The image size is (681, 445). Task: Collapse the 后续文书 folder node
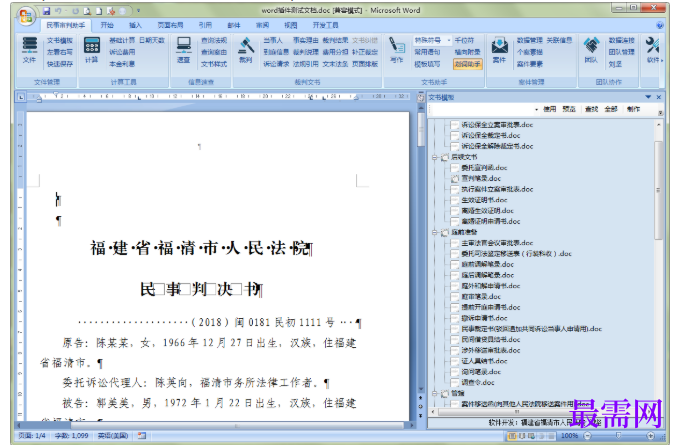click(x=434, y=157)
